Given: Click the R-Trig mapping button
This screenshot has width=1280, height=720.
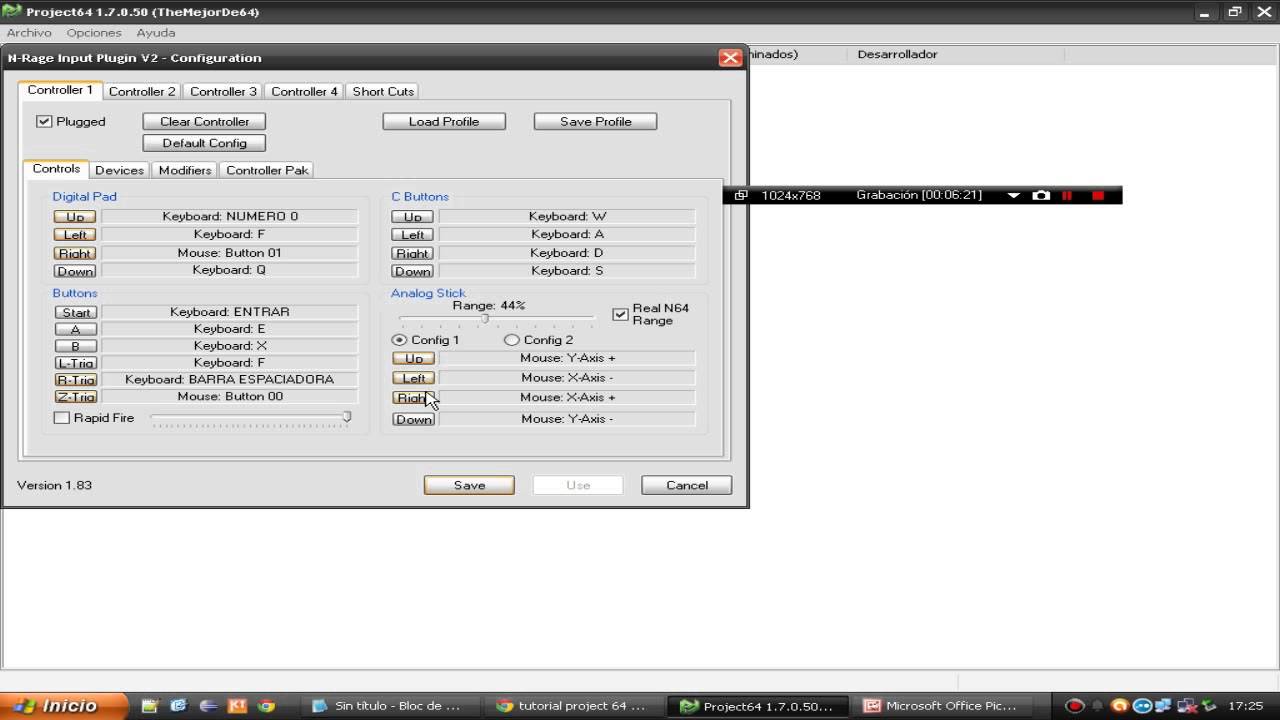Looking at the screenshot, I should click(x=76, y=380).
